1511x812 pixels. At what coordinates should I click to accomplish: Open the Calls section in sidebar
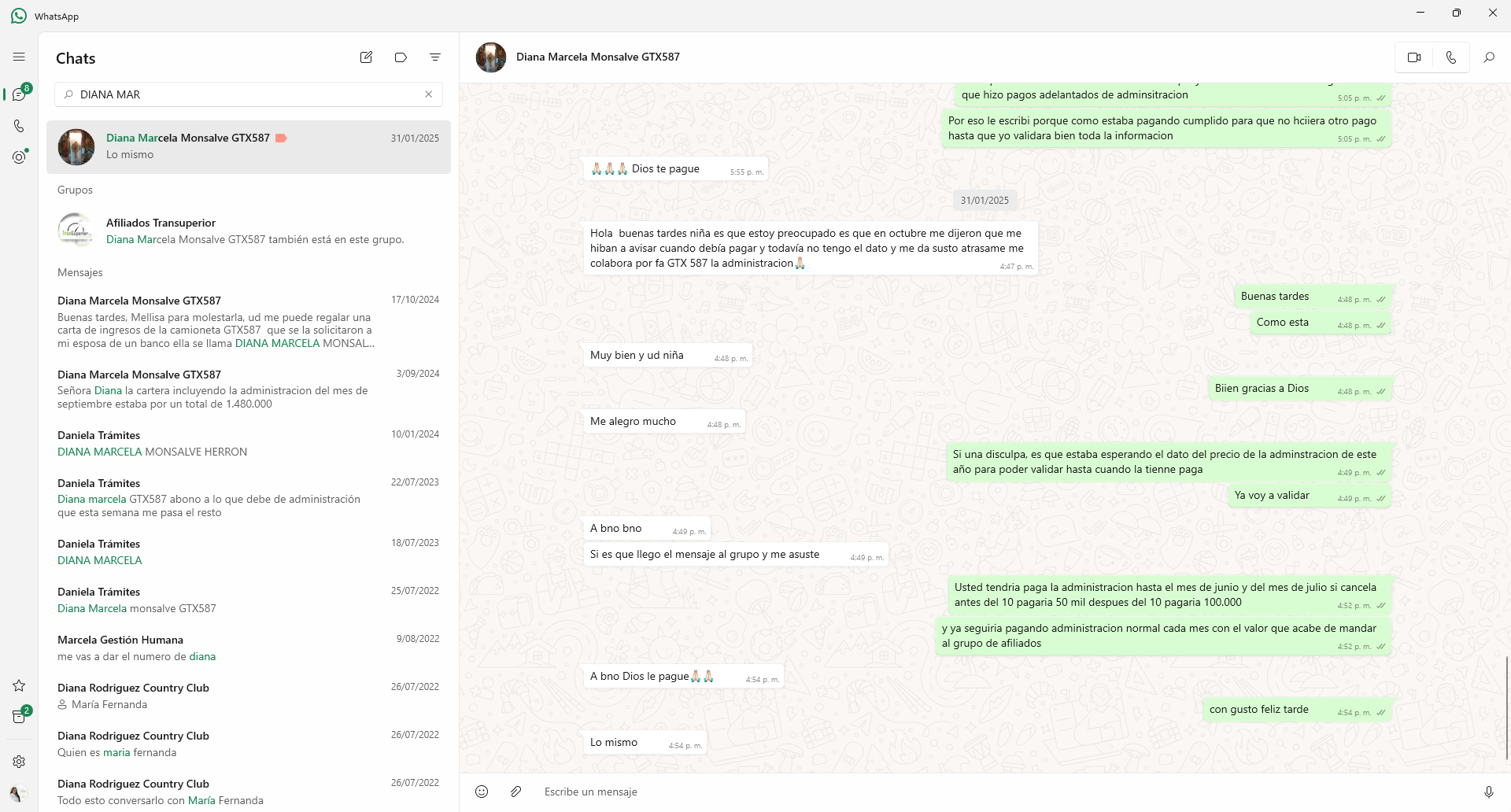pos(19,126)
